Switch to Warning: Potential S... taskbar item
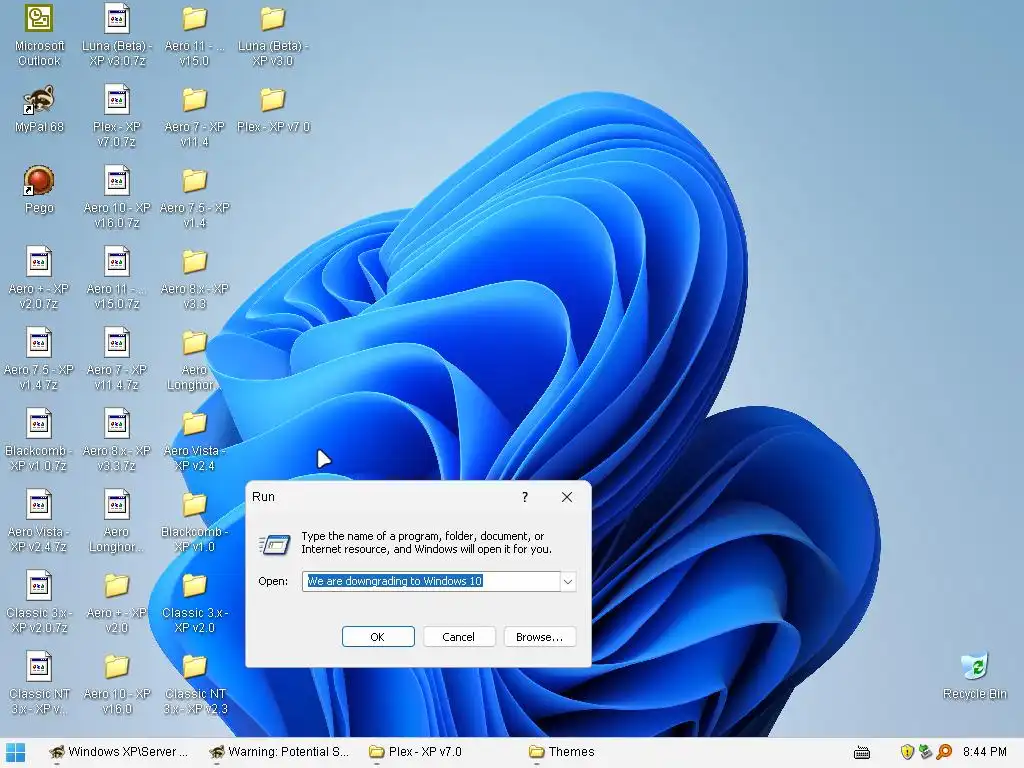Image resolution: width=1024 pixels, height=768 pixels. (279, 752)
